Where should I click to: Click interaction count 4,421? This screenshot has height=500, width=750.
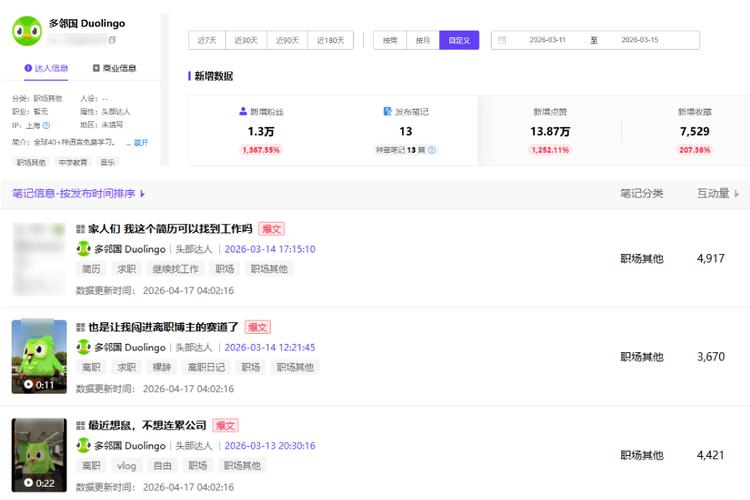coord(710,455)
